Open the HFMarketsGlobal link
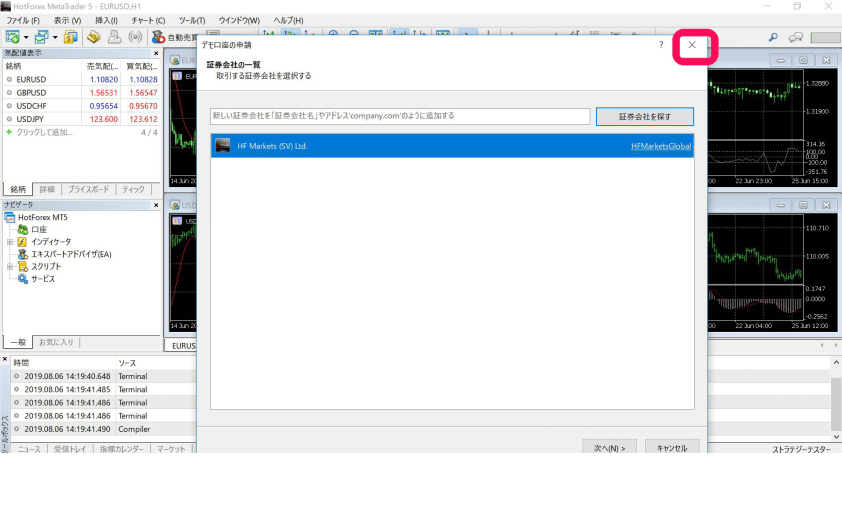Screen dimensions: 842x515 coord(660,146)
